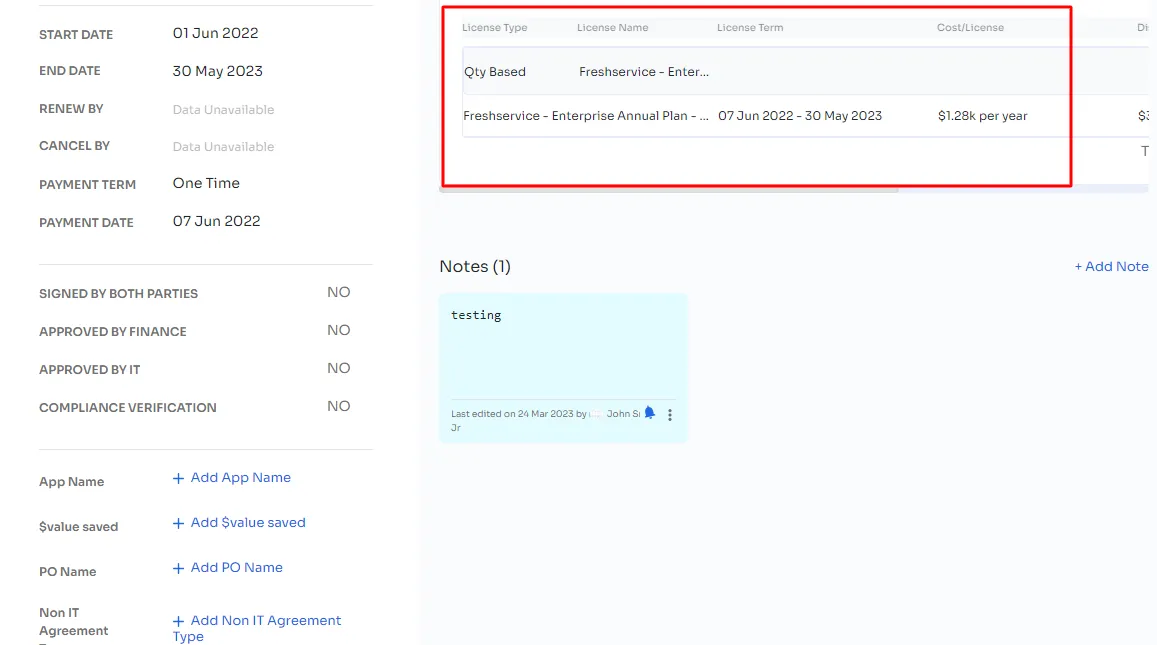
Task: Click the Add PO Name link
Action: click(236, 568)
